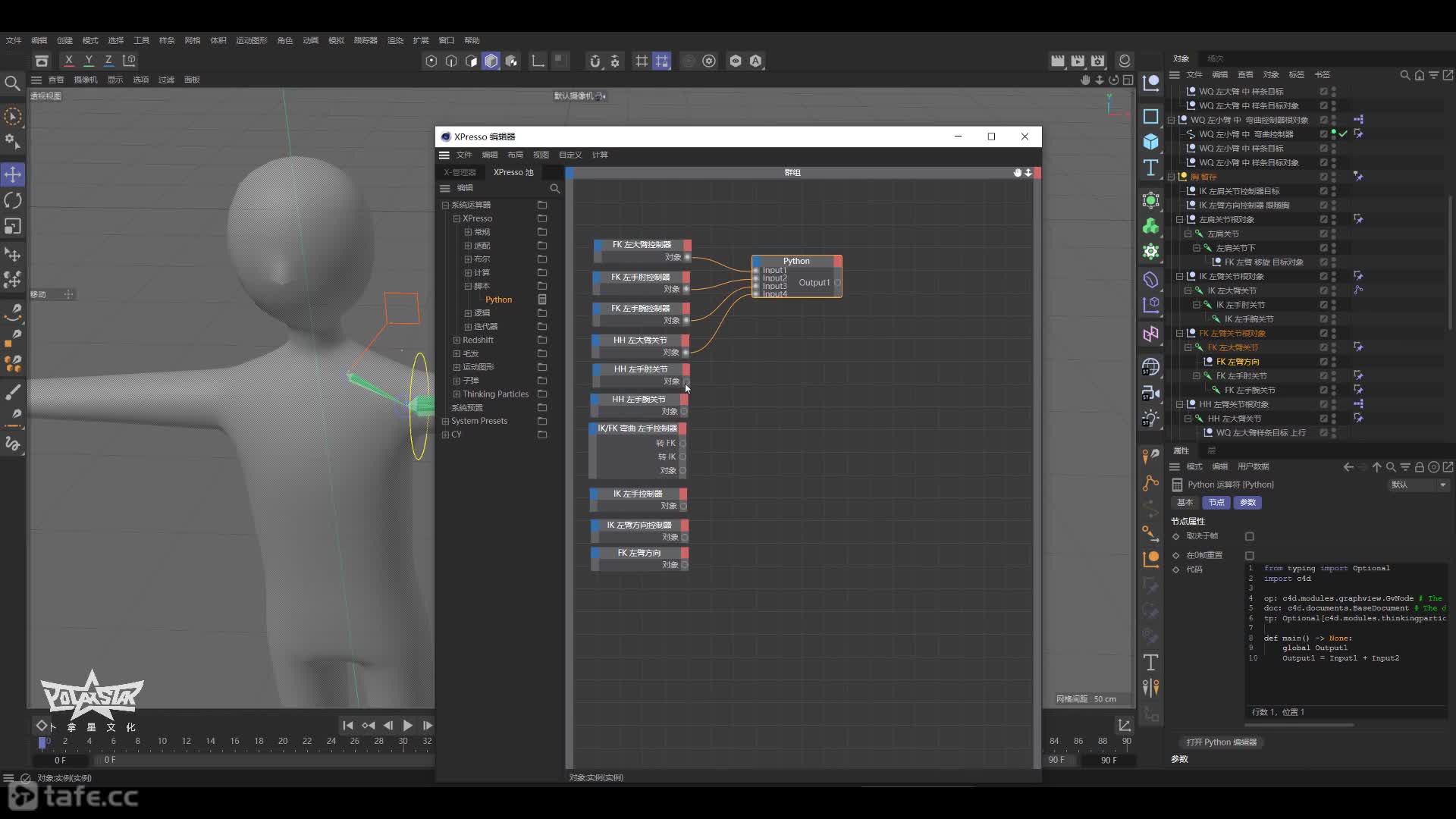Viewport: 1456px width, 819px height.
Task: Click blue input corner of FK 左大臂控制器 node
Action: point(598,245)
